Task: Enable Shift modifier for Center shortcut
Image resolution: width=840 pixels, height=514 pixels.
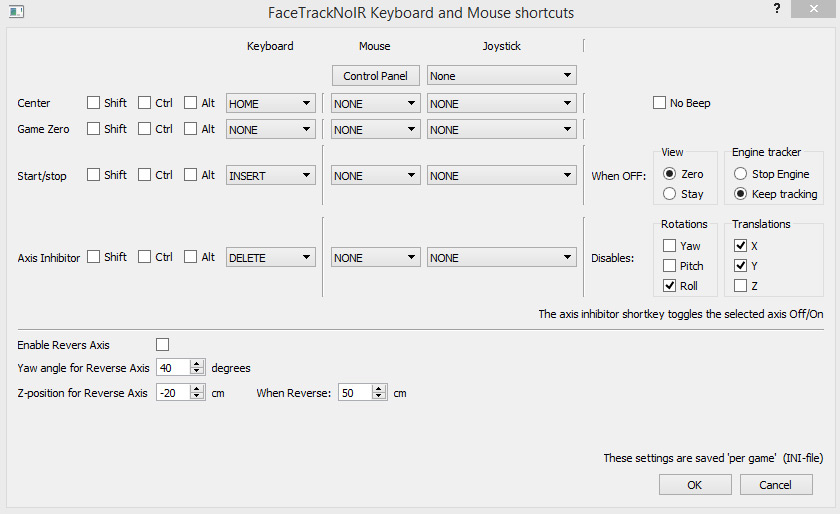Action: click(93, 103)
